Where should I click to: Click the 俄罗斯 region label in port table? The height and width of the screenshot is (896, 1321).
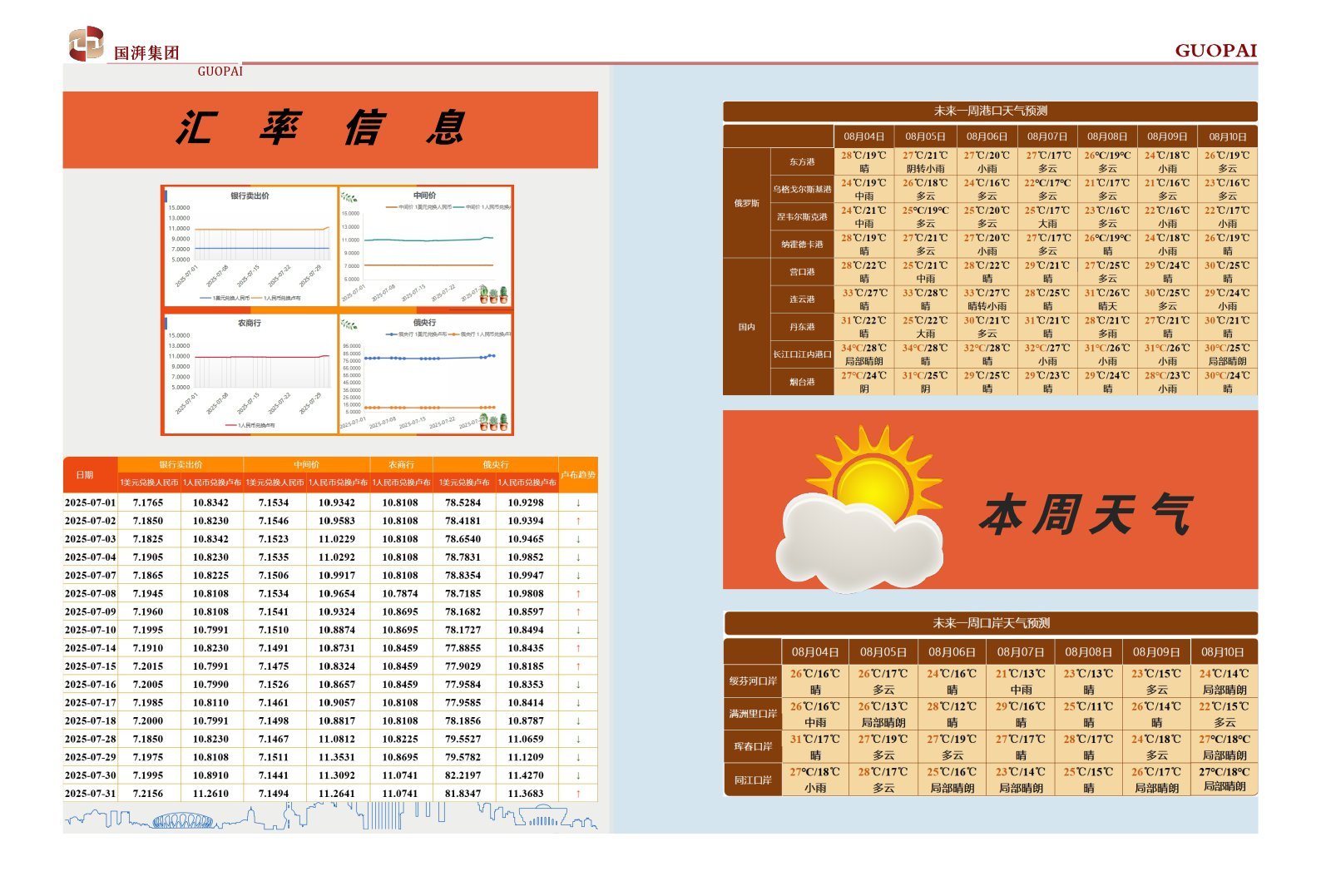pyautogui.click(x=747, y=203)
